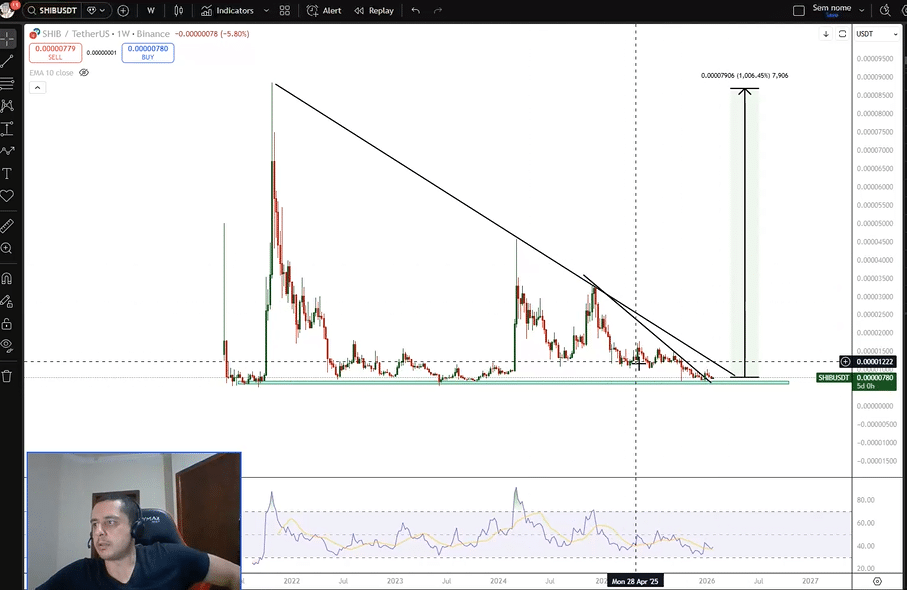Click the rewind Replay icon
This screenshot has width=907, height=590.
pyautogui.click(x=359, y=10)
